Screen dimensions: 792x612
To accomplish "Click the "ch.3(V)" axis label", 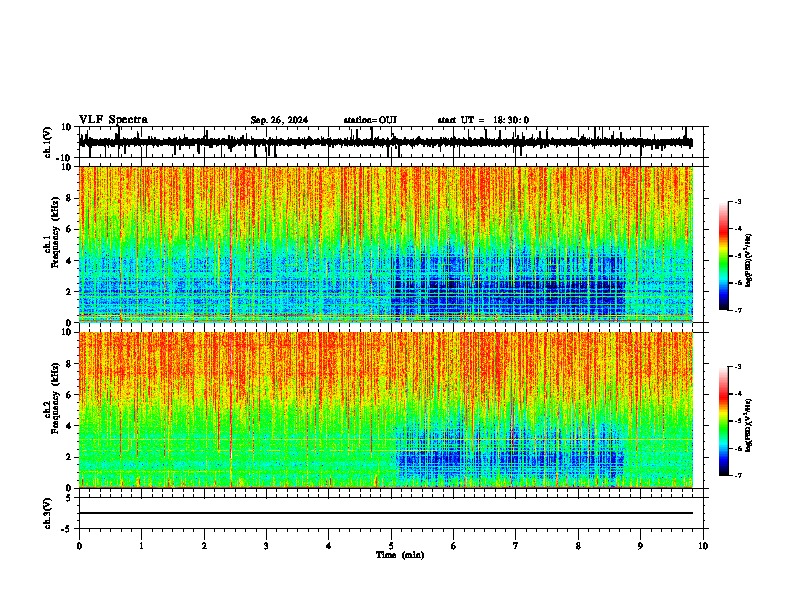I will point(48,513).
